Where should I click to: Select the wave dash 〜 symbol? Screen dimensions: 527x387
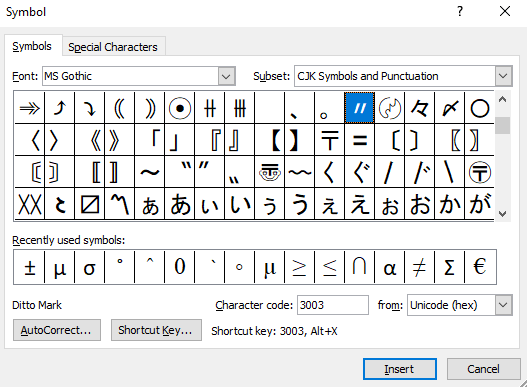150,171
